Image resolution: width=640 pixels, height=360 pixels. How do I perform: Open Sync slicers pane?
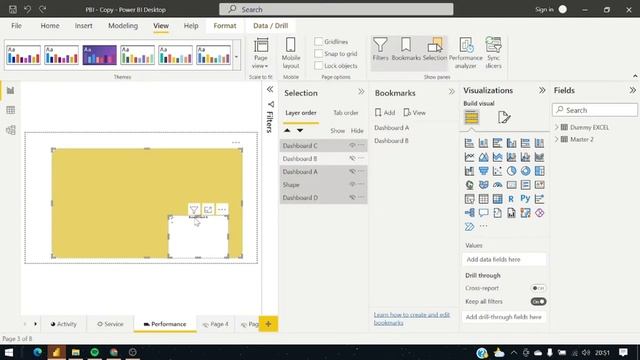point(493,53)
